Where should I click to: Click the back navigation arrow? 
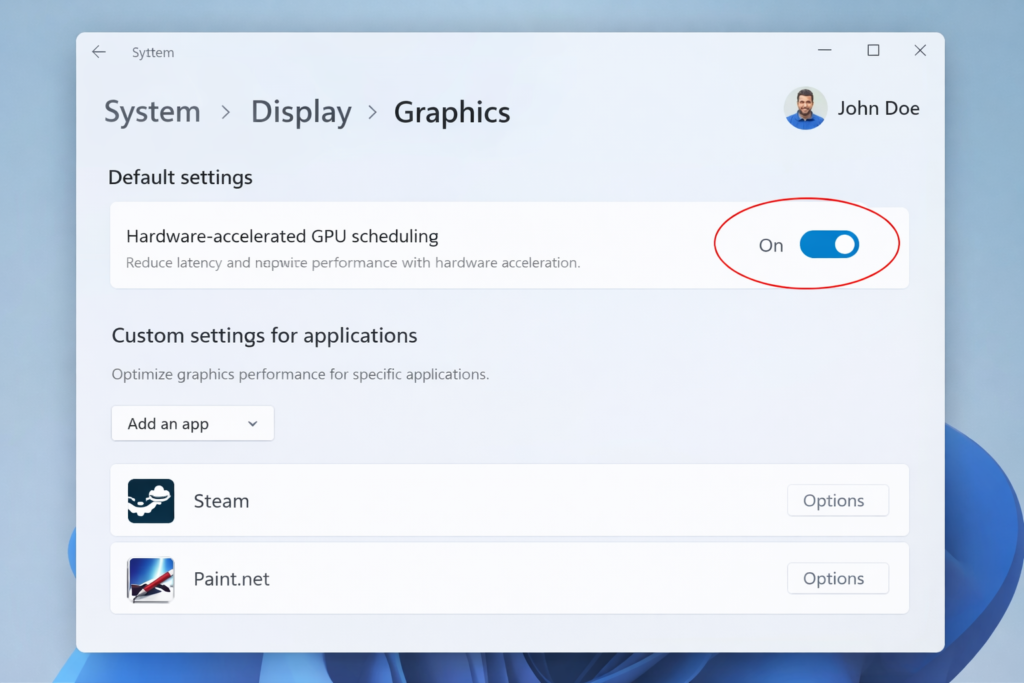coord(97,51)
